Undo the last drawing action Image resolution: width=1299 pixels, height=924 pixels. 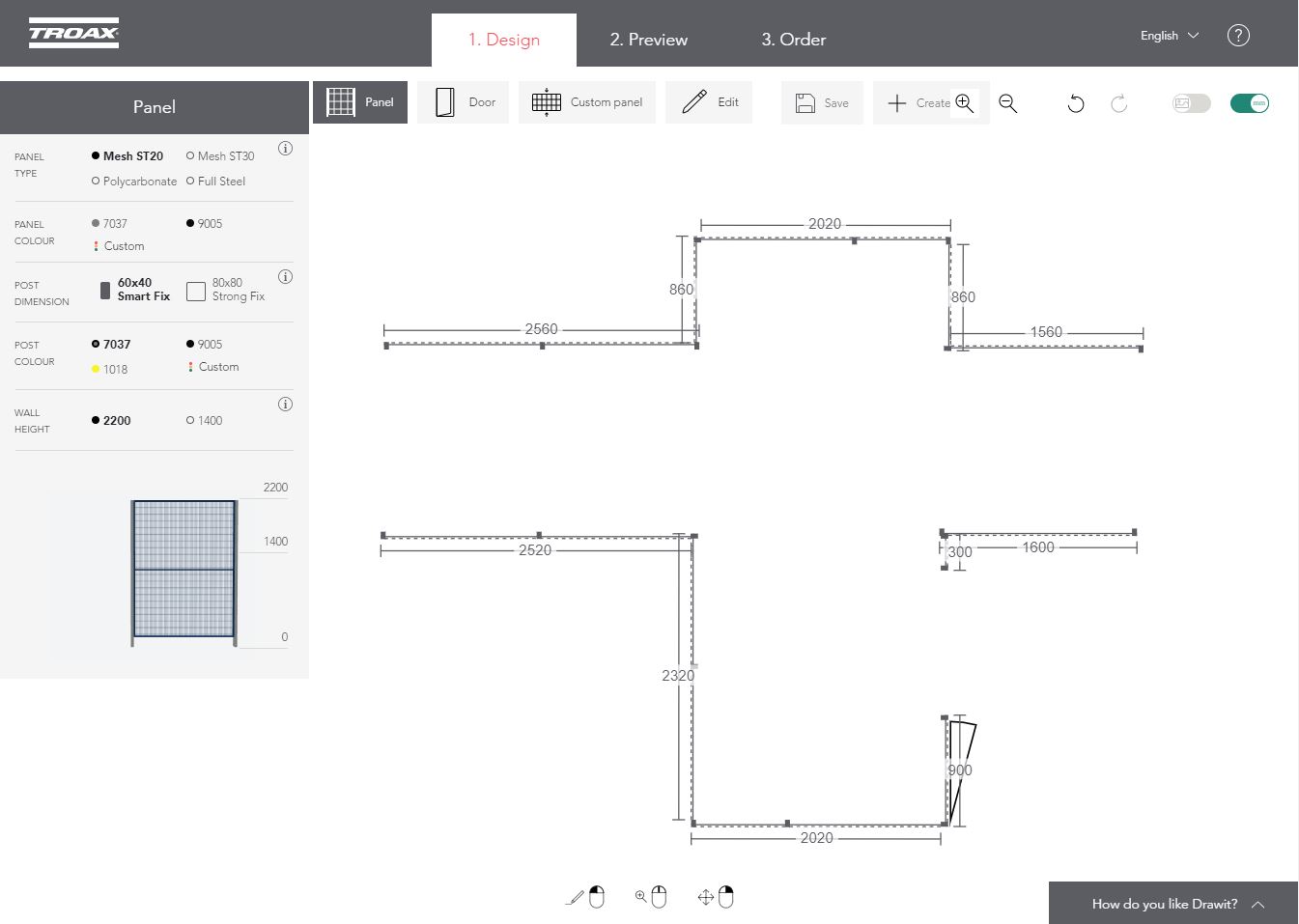1076,103
